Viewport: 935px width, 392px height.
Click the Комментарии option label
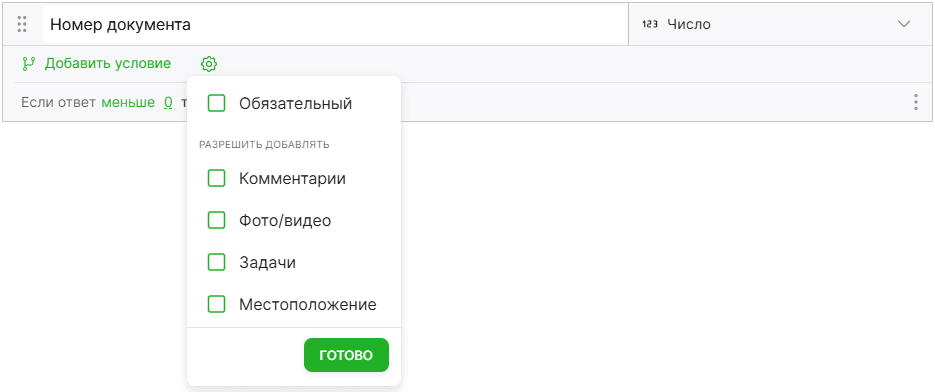[x=292, y=178]
